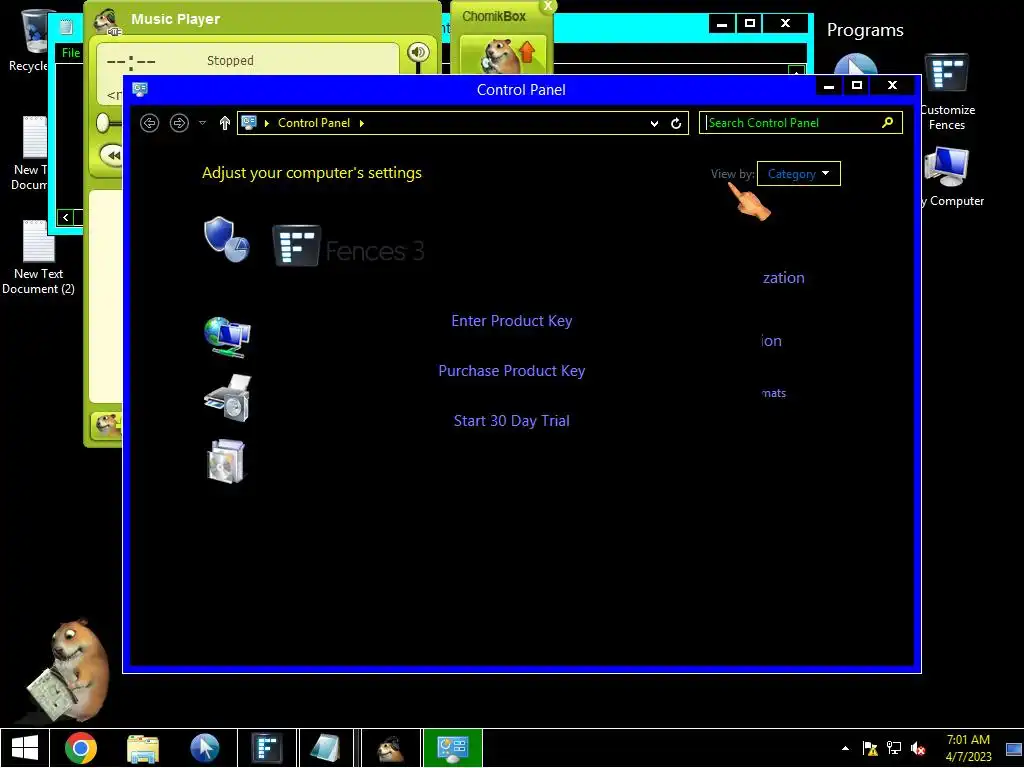Click the Control Panel title bar icon
Image resolution: width=1024 pixels, height=768 pixels.
point(140,89)
